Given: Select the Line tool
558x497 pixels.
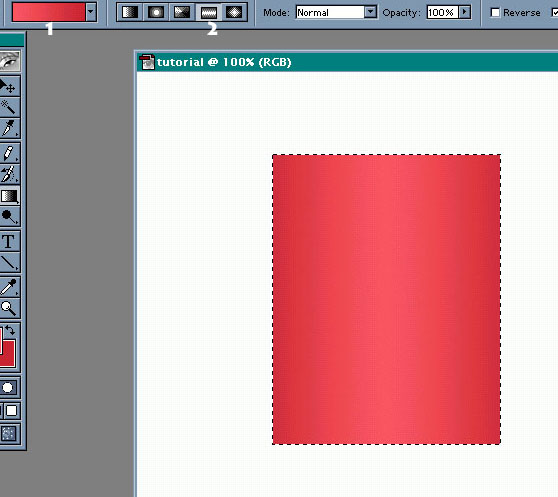Looking at the screenshot, I should (9, 263).
